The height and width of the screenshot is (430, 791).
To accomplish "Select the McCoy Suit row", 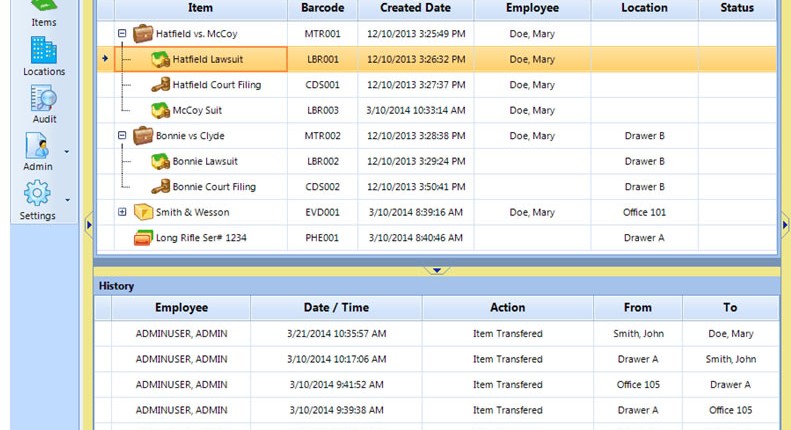I will coord(437,111).
